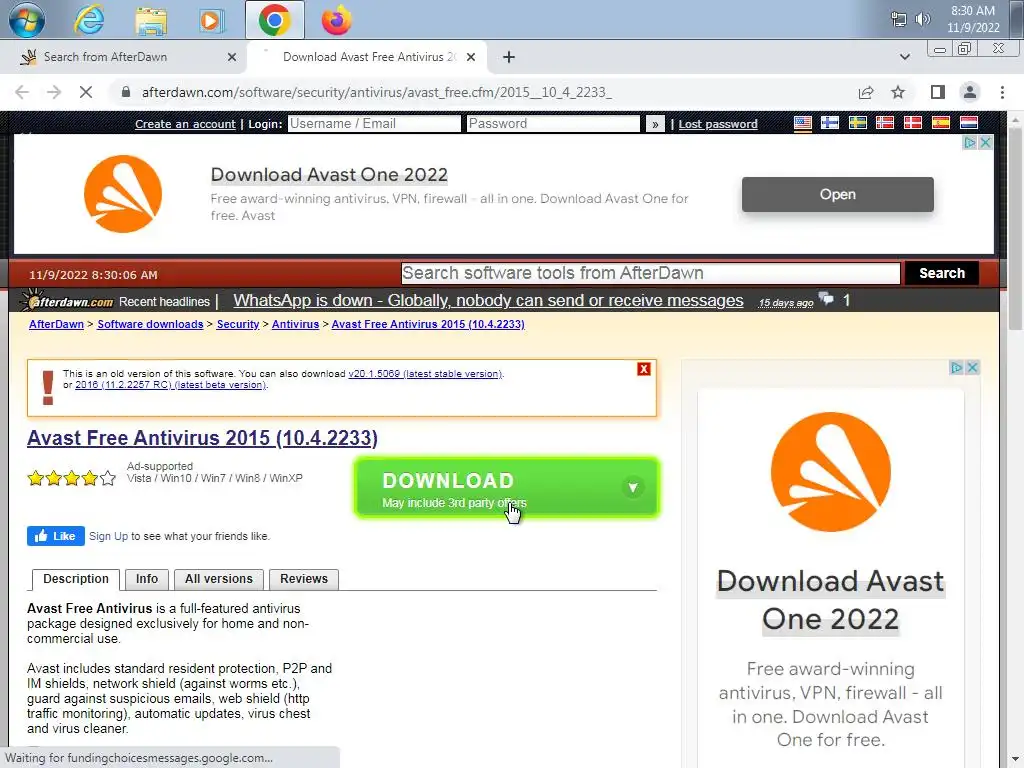Share this page from the address bar
The height and width of the screenshot is (768, 1024).
point(866,92)
